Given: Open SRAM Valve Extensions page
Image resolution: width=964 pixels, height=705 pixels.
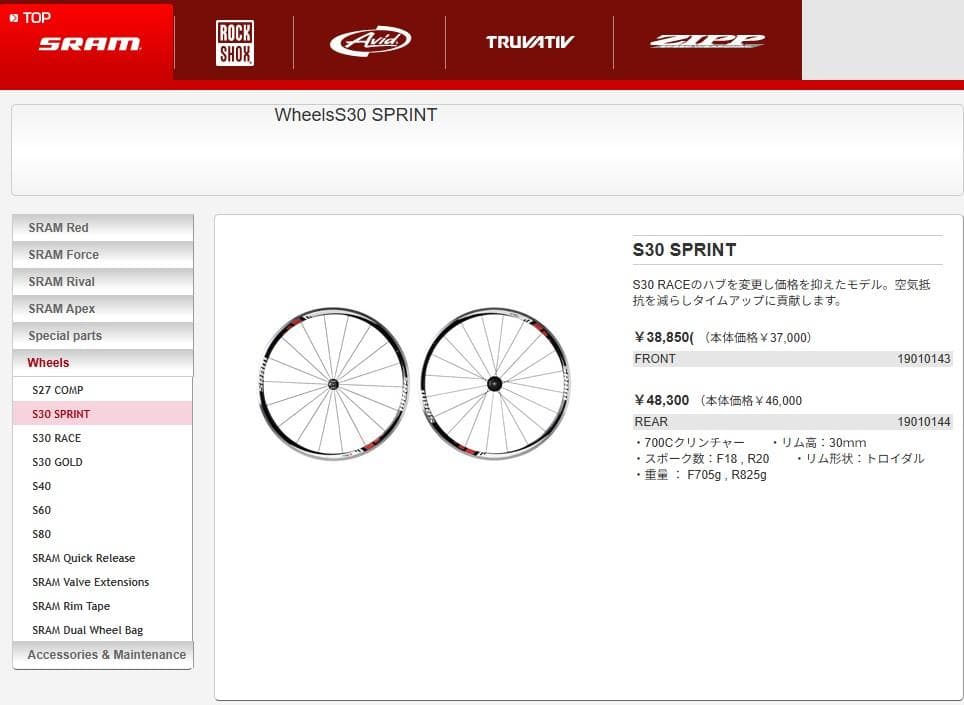Looking at the screenshot, I should [x=90, y=582].
